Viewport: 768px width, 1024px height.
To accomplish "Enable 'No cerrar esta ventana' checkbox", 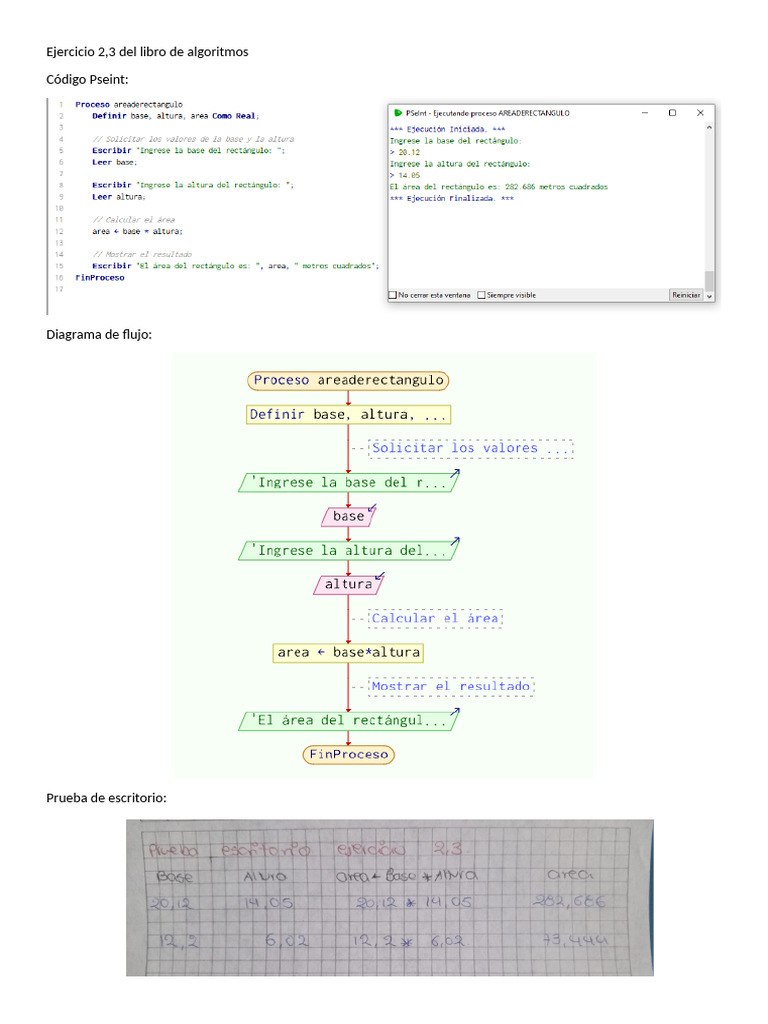I will tap(393, 295).
